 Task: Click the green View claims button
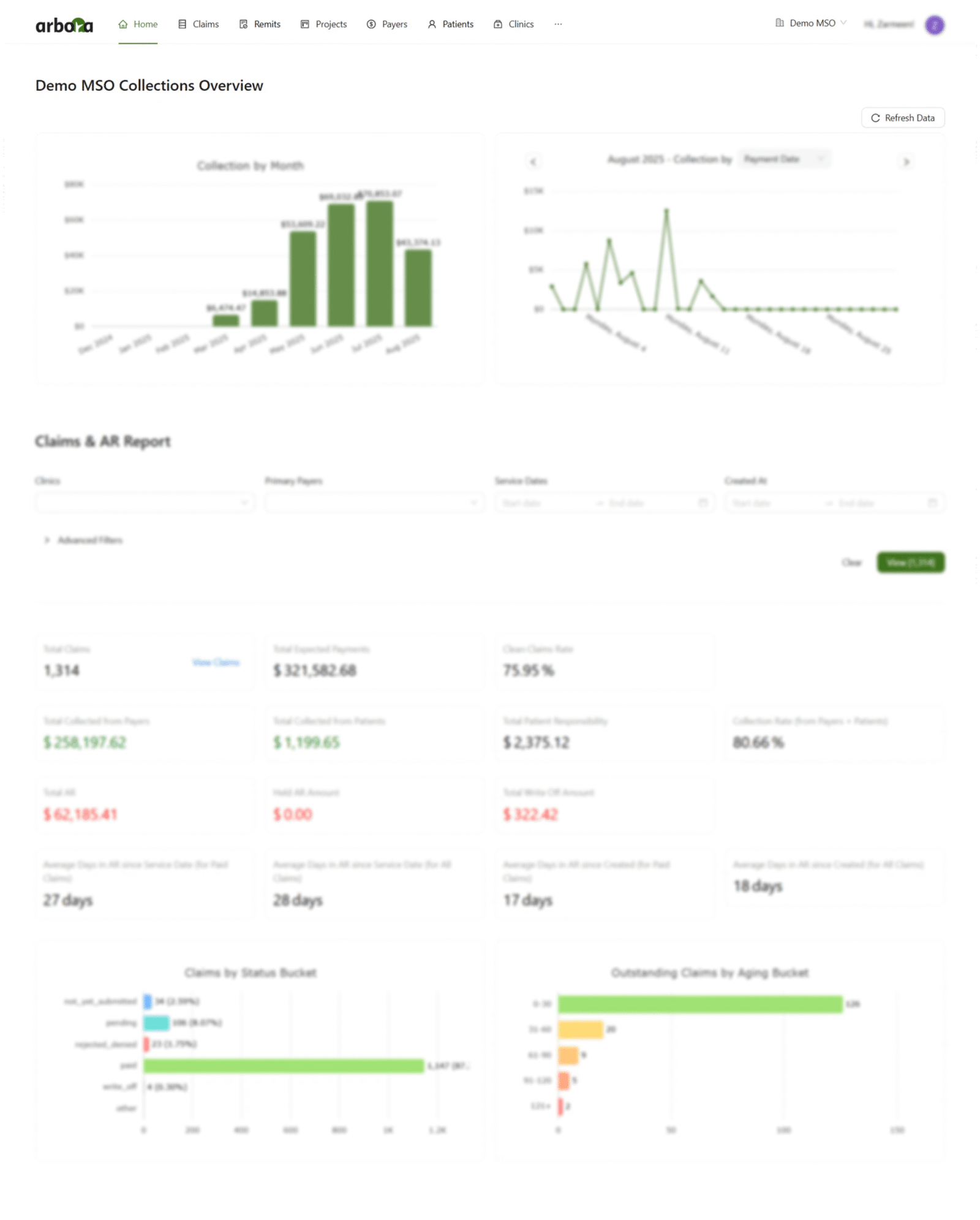pyautogui.click(x=910, y=563)
